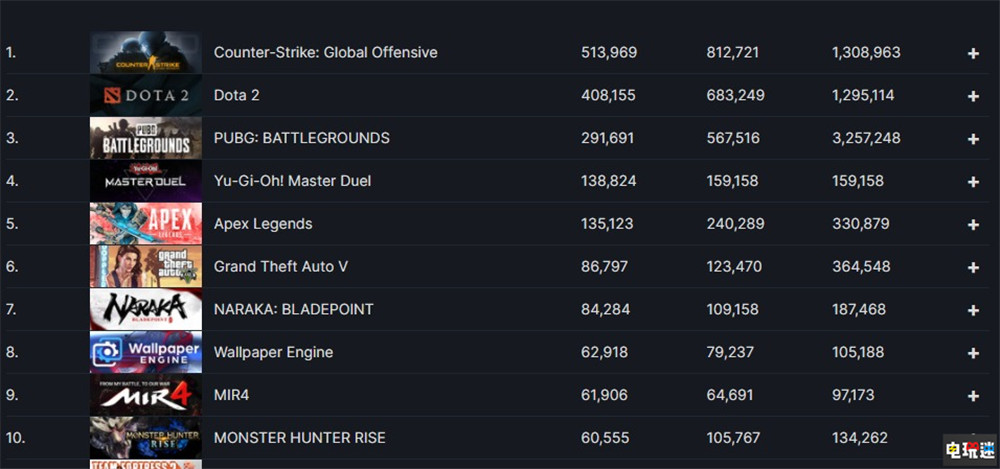This screenshot has width=1000, height=469.
Task: Click the PUBG: BATTLEGROUNDS game name
Action: pyautogui.click(x=301, y=138)
